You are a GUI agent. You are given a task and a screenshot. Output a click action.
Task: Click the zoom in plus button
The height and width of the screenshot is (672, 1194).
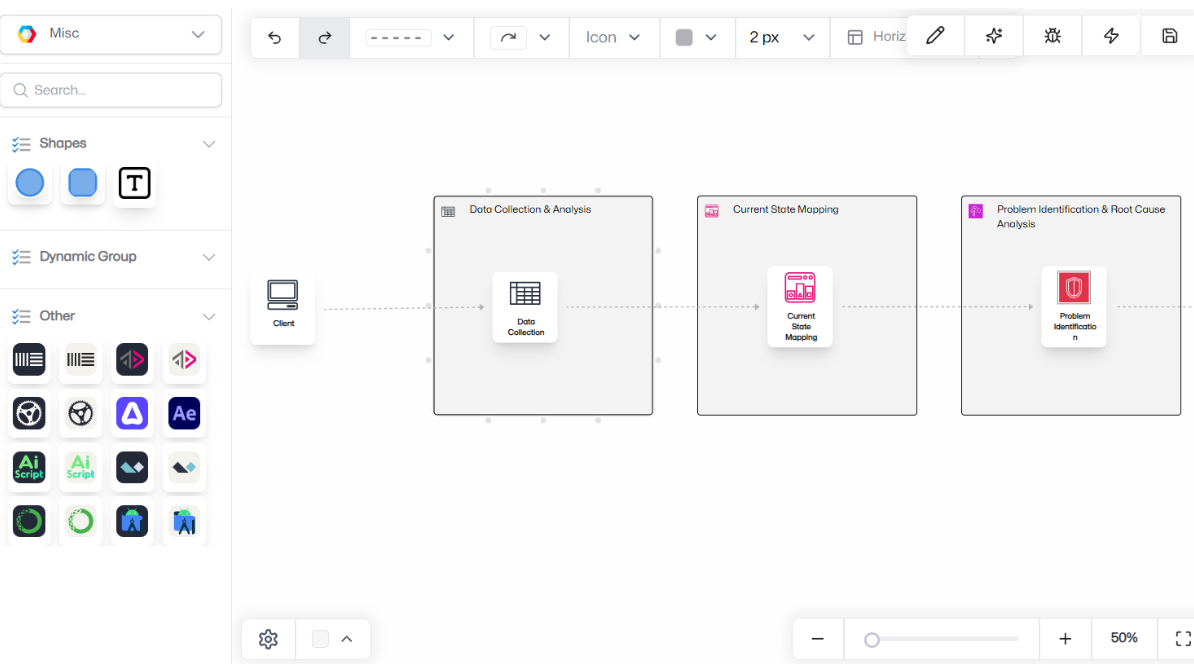click(1065, 638)
